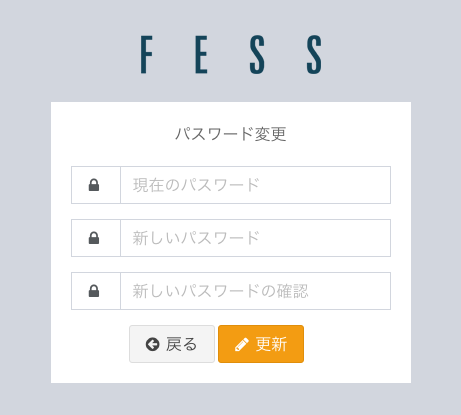Click the left-arrow circle icon on 戻る
The width and height of the screenshot is (461, 415).
[153, 344]
